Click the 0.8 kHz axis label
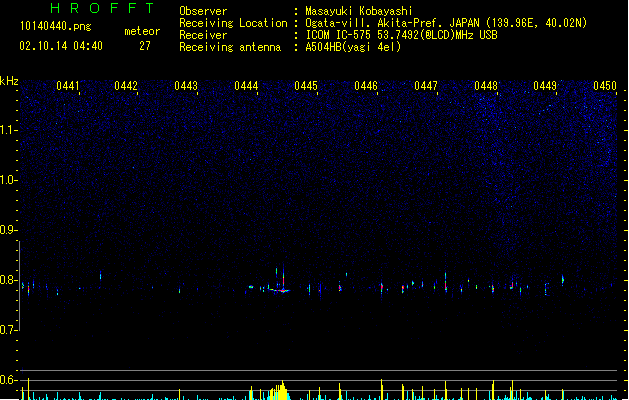629x400 pixels. pyautogui.click(x=8, y=280)
